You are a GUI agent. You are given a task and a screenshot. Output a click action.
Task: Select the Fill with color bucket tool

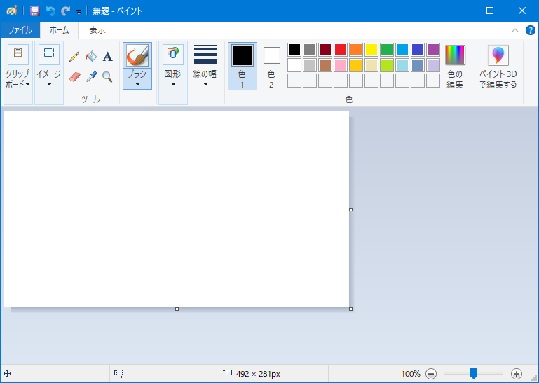click(x=91, y=56)
